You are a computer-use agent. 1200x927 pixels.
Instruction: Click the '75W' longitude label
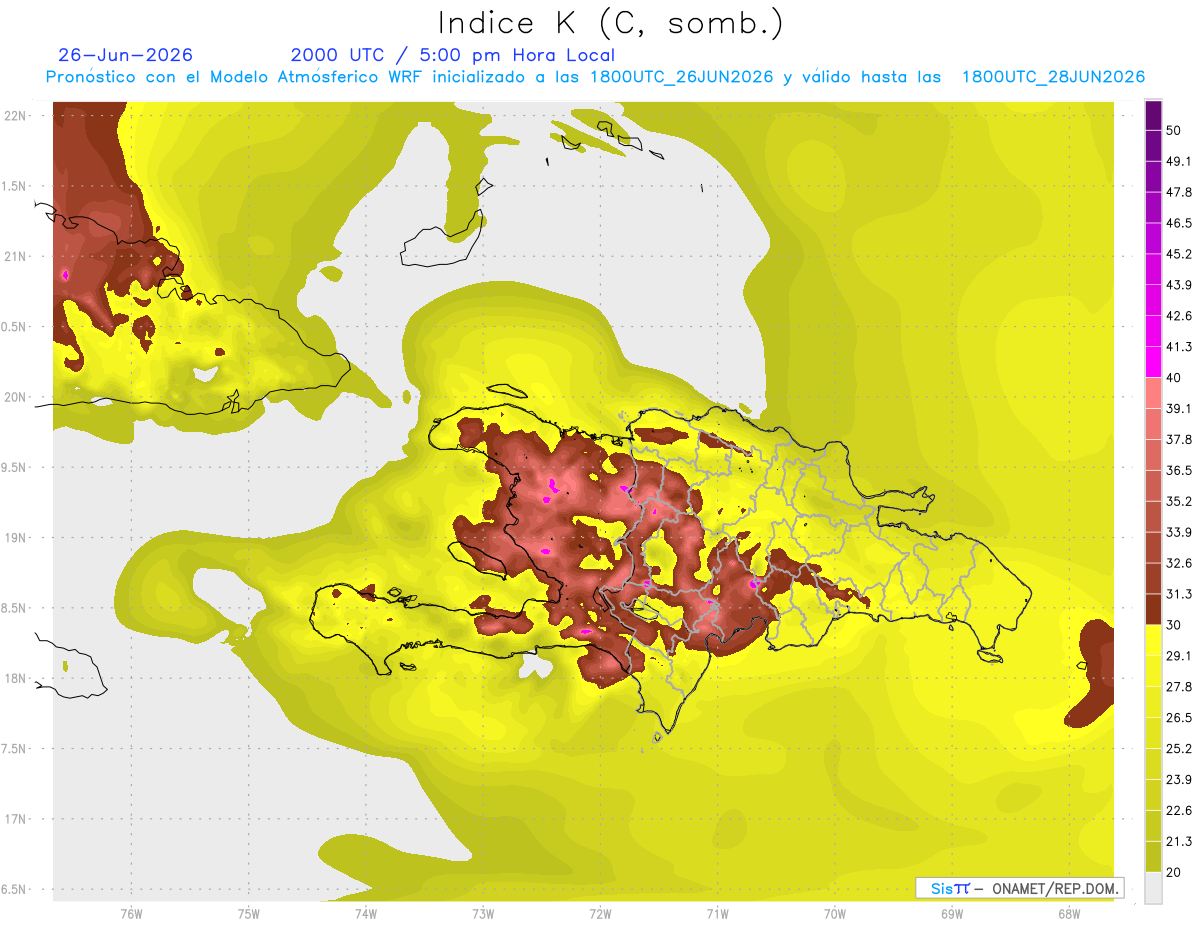pyautogui.click(x=248, y=913)
